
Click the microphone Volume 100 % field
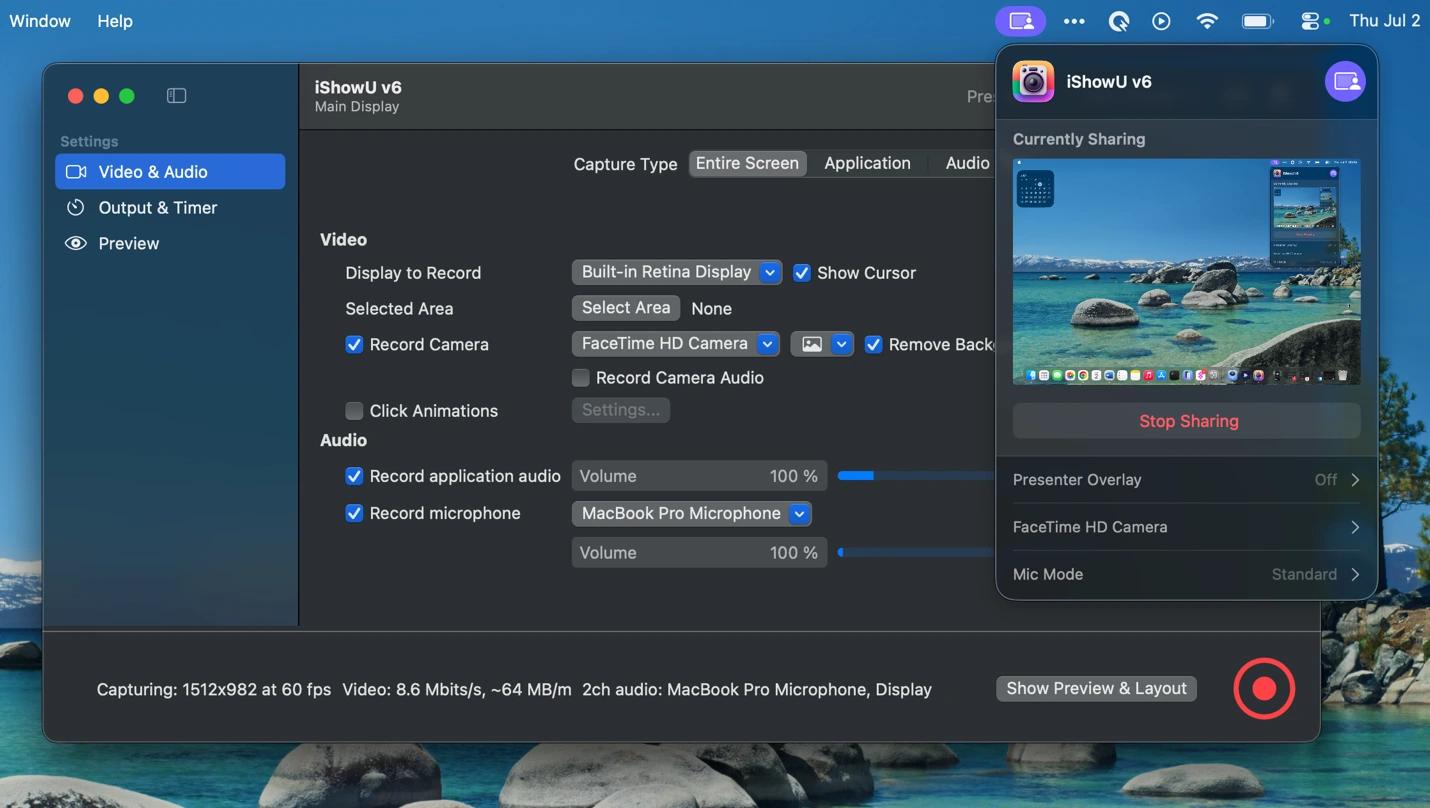pyautogui.click(x=699, y=552)
